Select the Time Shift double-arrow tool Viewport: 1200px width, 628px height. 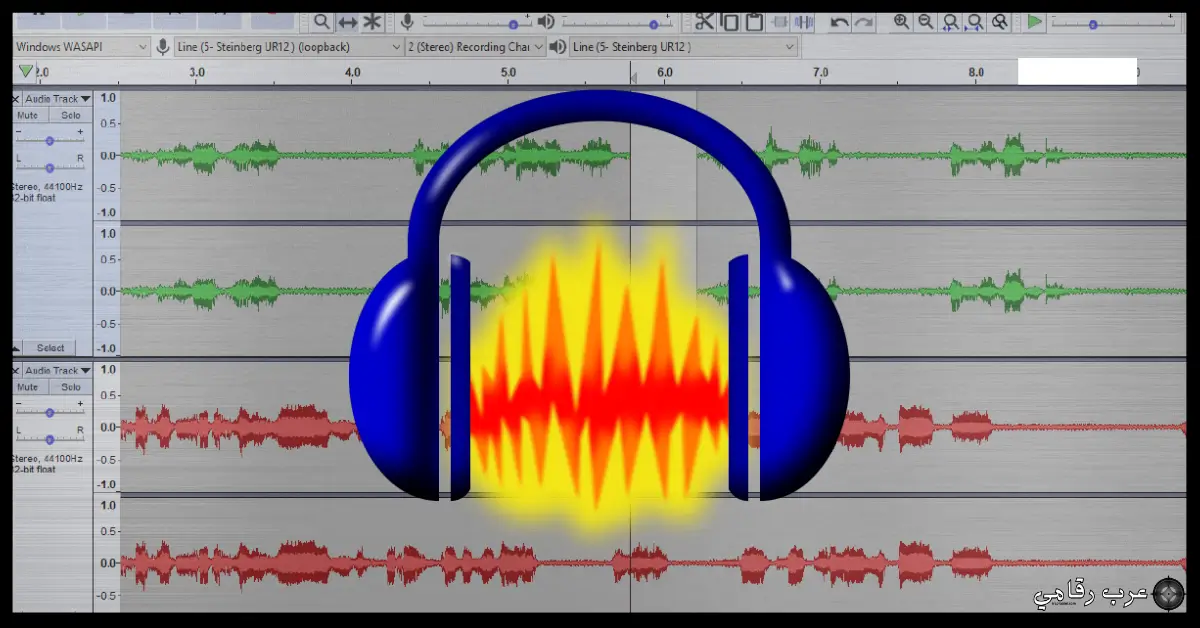347,21
